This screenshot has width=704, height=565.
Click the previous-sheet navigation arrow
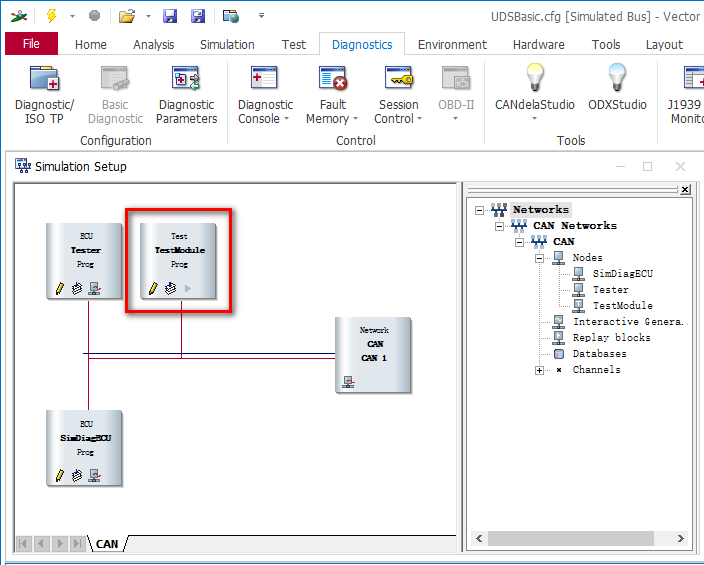[41, 544]
